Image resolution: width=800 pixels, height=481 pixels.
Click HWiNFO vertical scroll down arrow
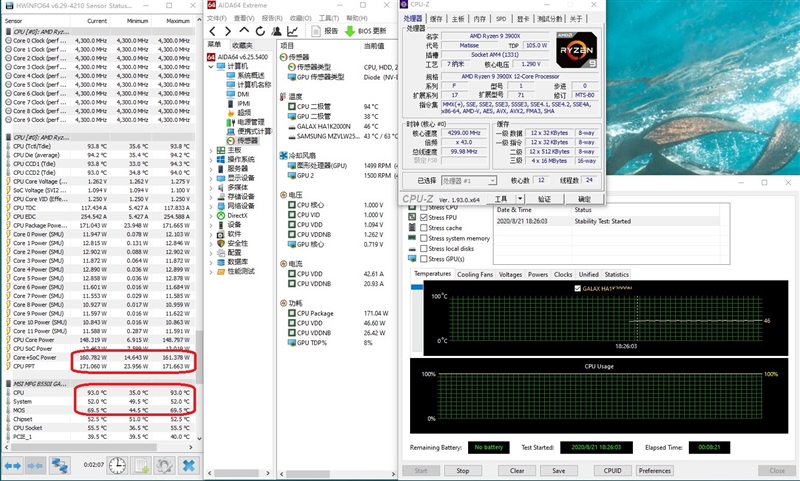coord(199,438)
